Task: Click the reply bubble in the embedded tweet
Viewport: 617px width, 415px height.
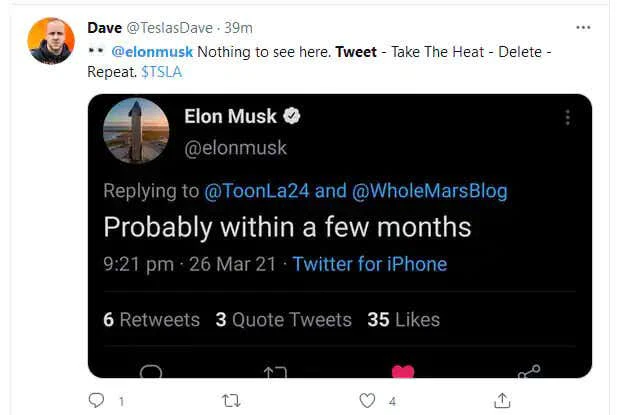Action: [150, 372]
